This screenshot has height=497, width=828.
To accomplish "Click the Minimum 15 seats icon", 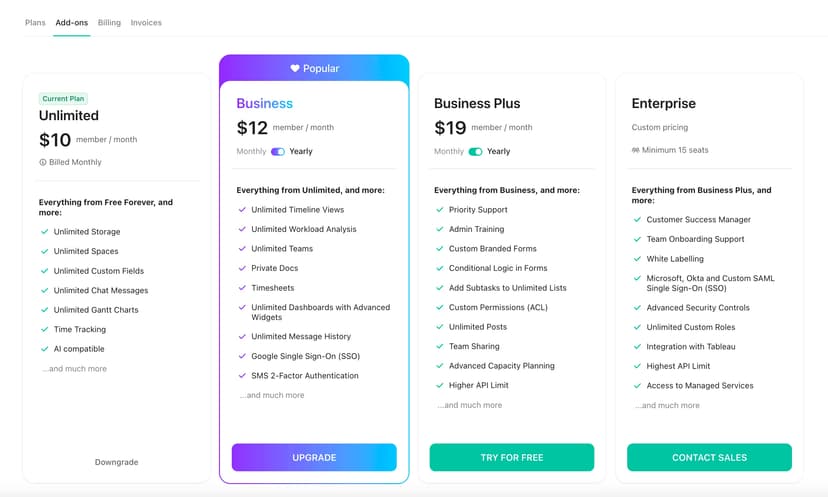I will (x=636, y=150).
